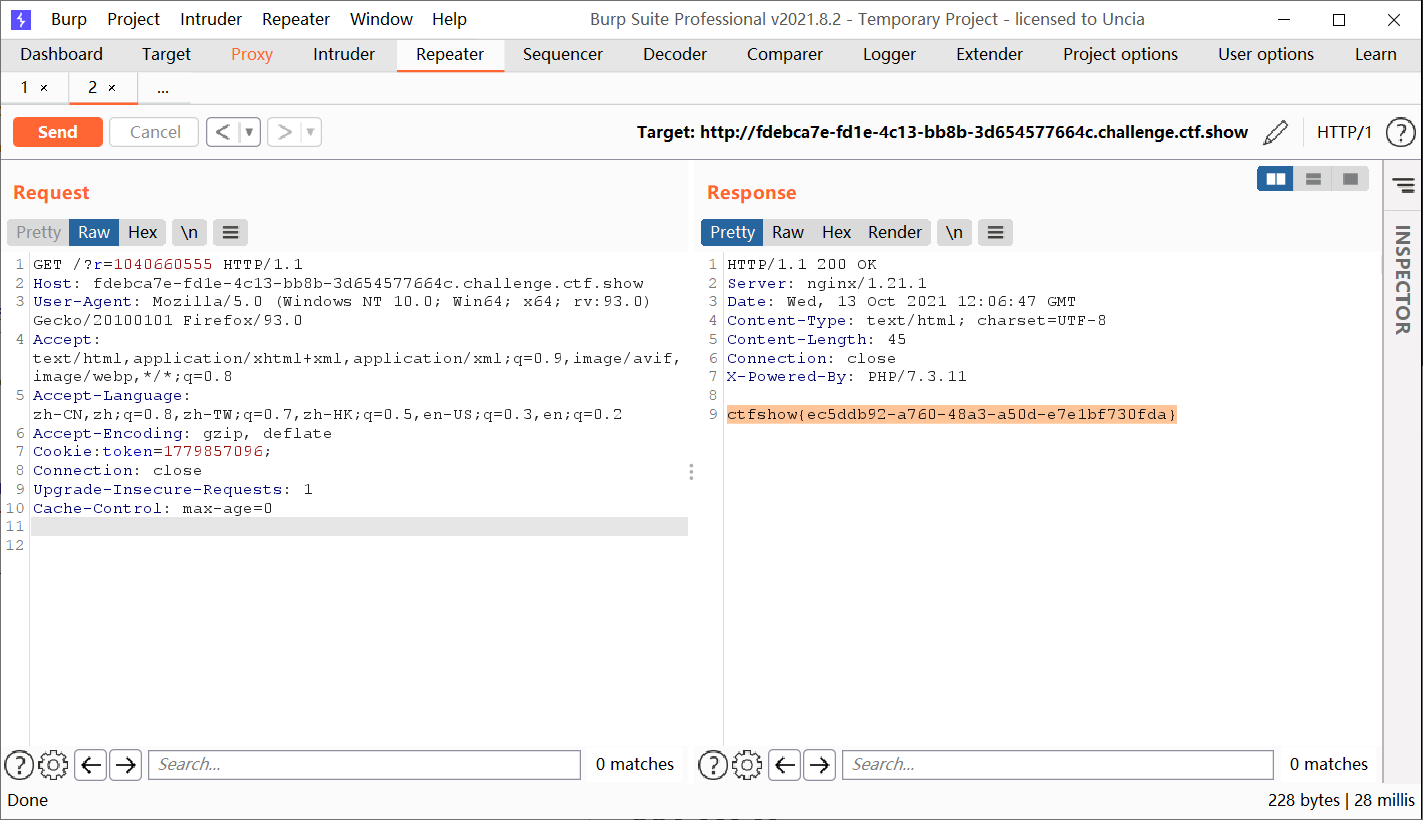The width and height of the screenshot is (1423, 820).
Task: Select Raw view in the Response pane
Action: pyautogui.click(x=788, y=232)
